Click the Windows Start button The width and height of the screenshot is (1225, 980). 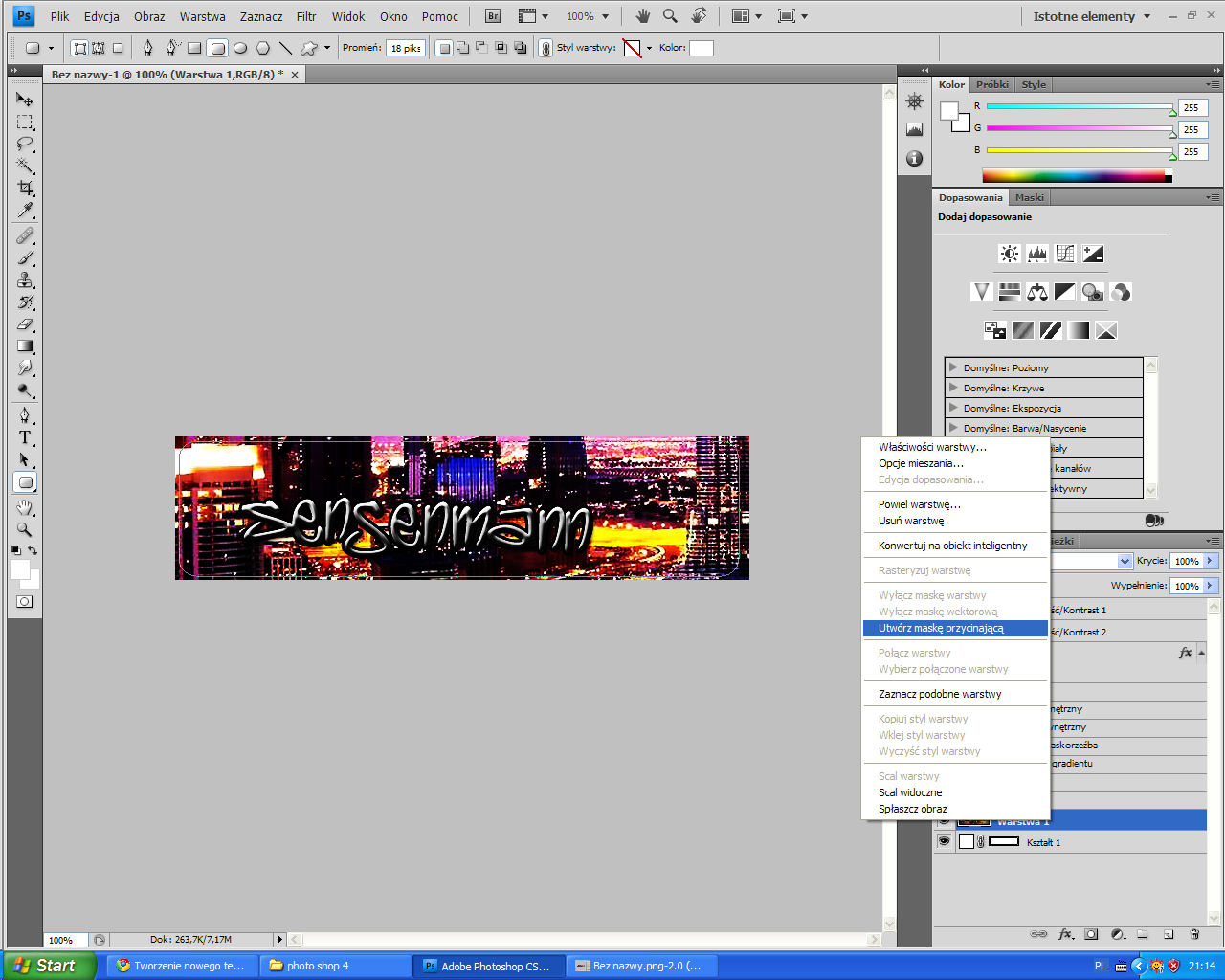coord(48,966)
